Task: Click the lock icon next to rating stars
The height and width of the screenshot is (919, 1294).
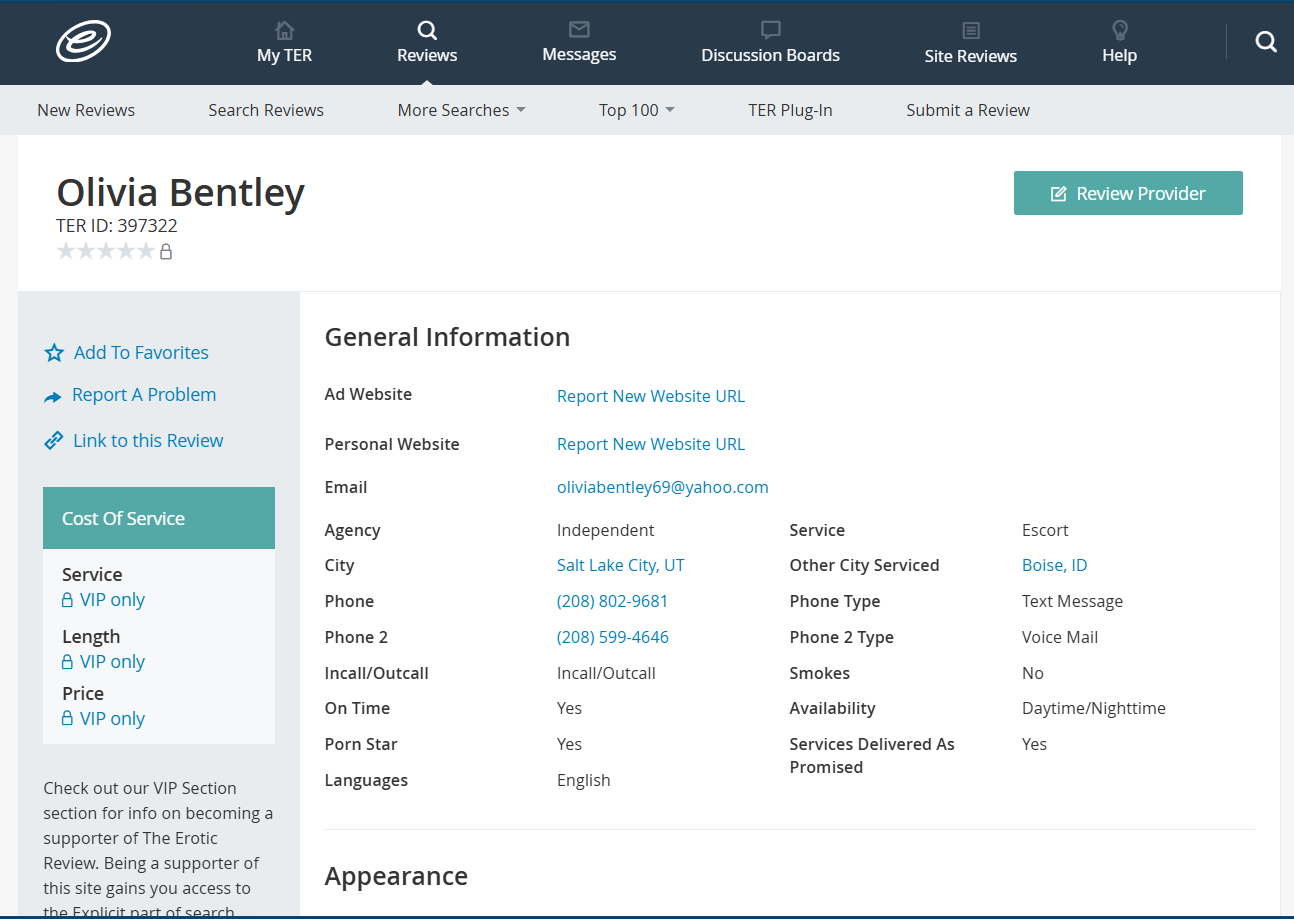Action: tap(166, 251)
